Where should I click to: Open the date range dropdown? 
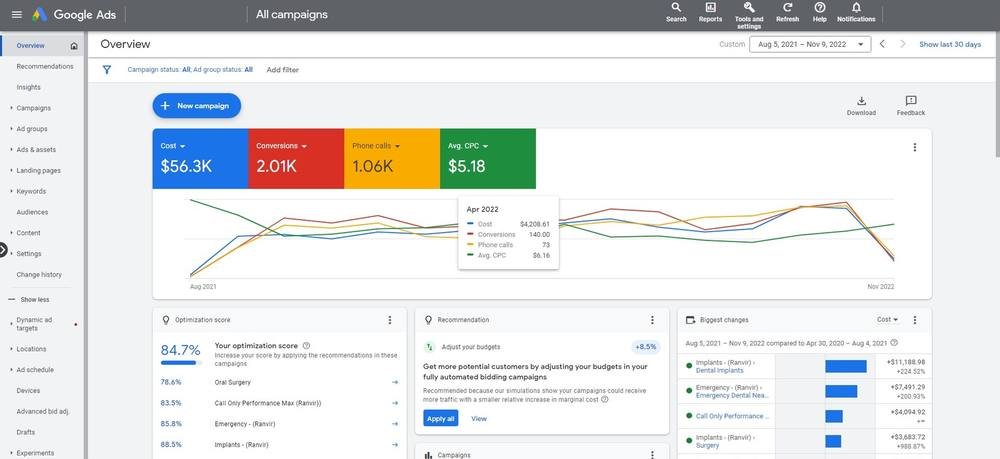coord(810,44)
